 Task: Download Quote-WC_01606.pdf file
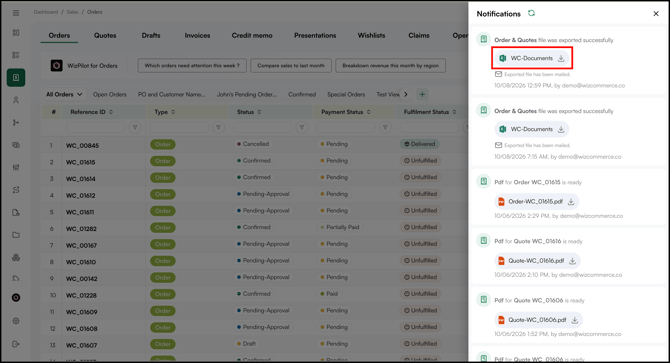[x=575, y=320]
